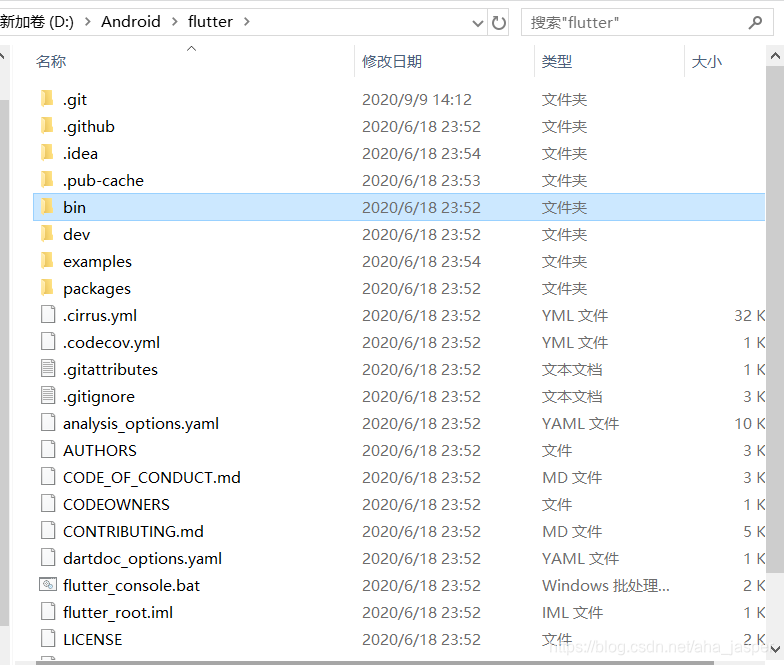Select the dartdoc_options.yaml file name
The height and width of the screenshot is (665, 784).
[x=142, y=558]
